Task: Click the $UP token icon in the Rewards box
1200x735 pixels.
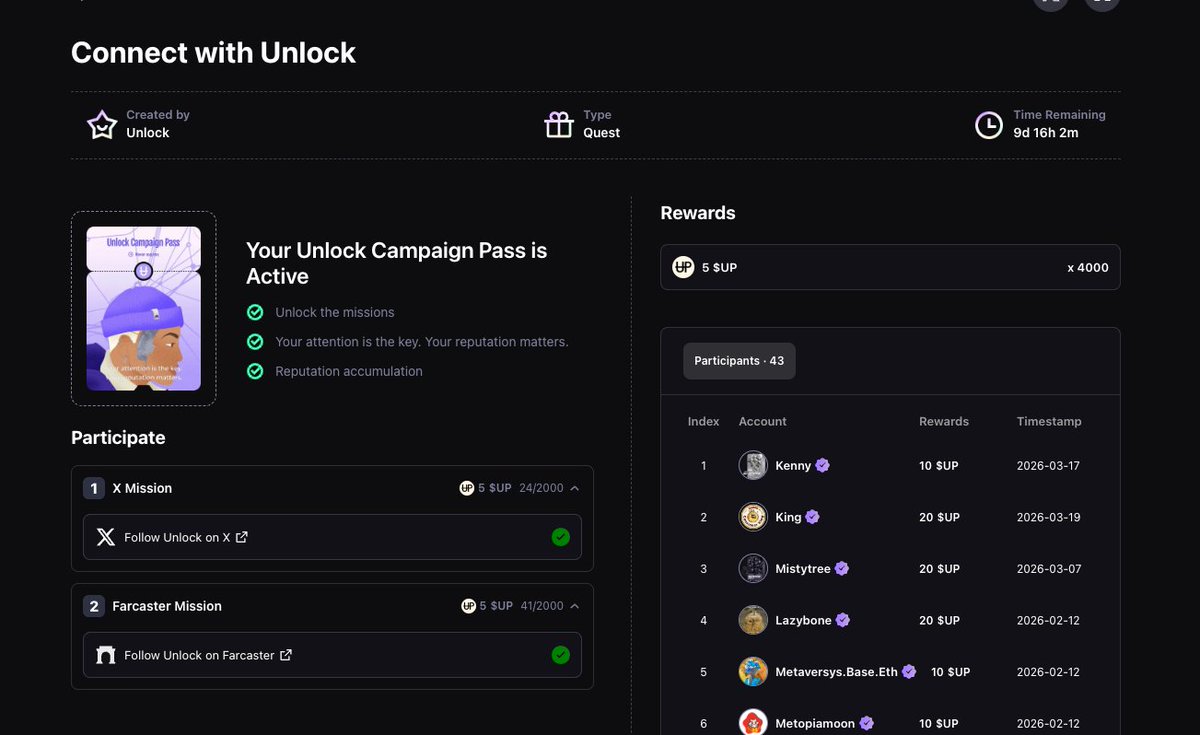Action: [683, 267]
